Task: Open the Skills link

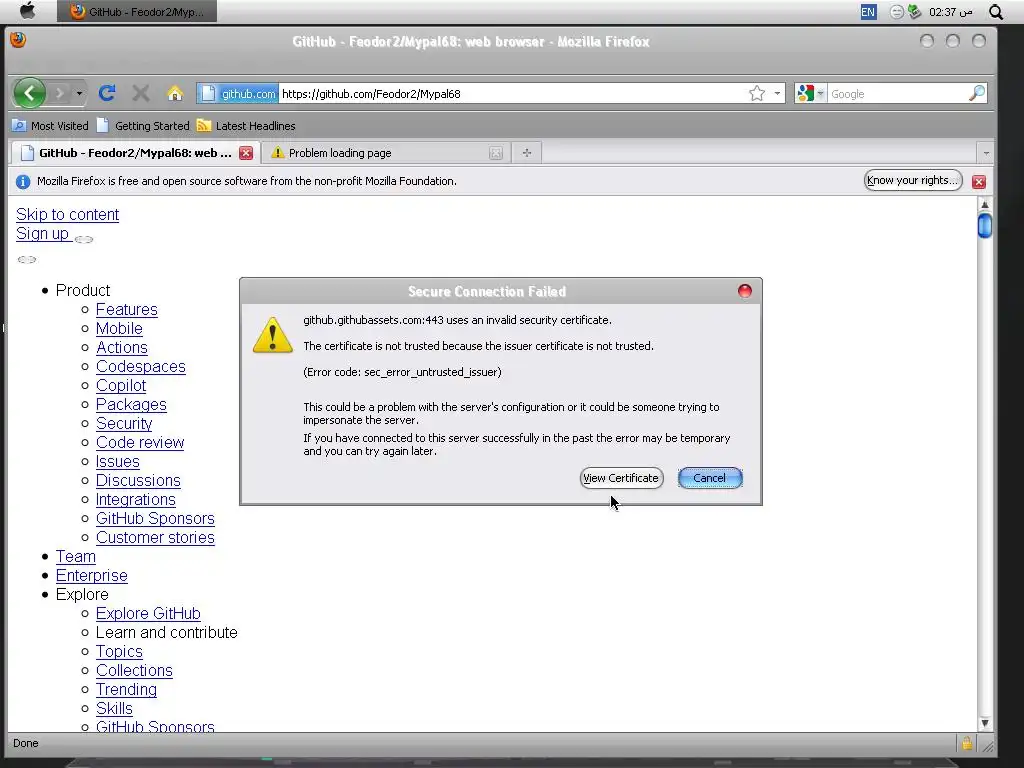Action: (x=114, y=708)
